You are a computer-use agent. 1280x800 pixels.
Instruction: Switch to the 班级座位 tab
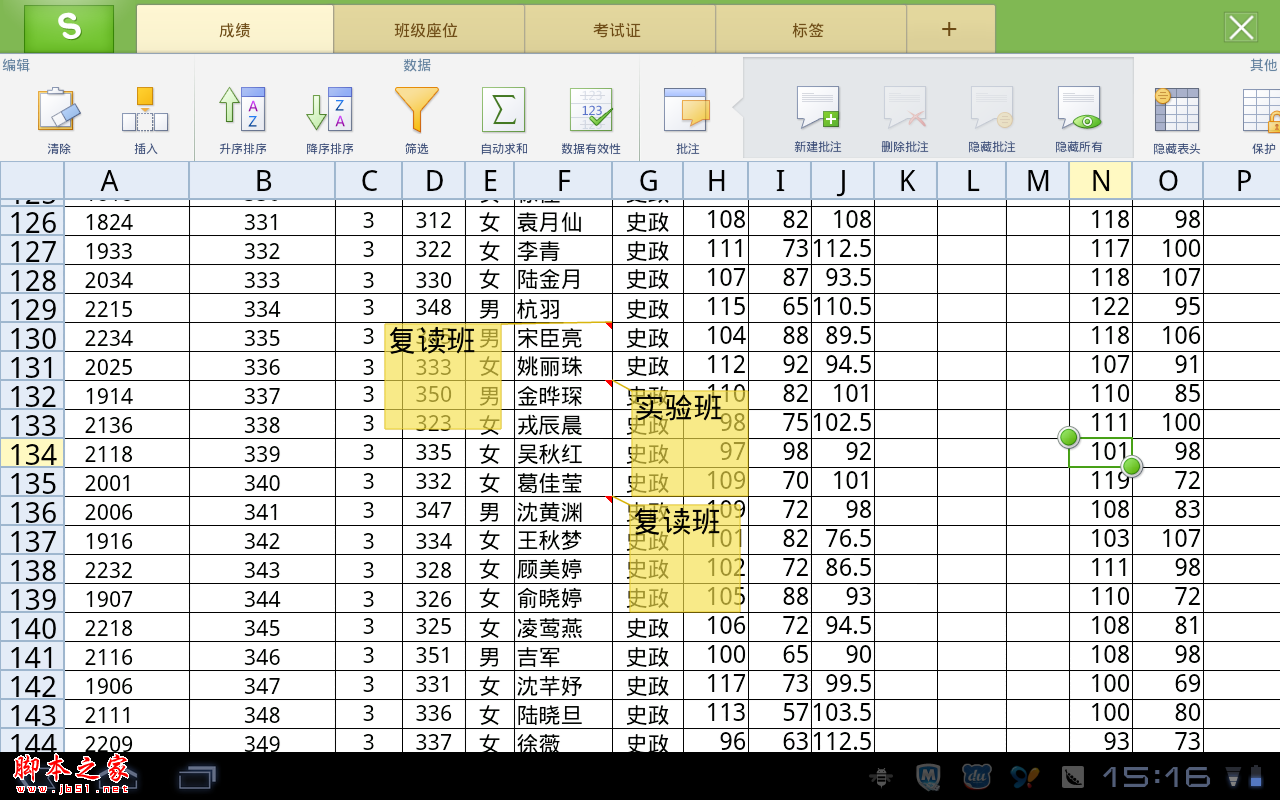coord(427,29)
